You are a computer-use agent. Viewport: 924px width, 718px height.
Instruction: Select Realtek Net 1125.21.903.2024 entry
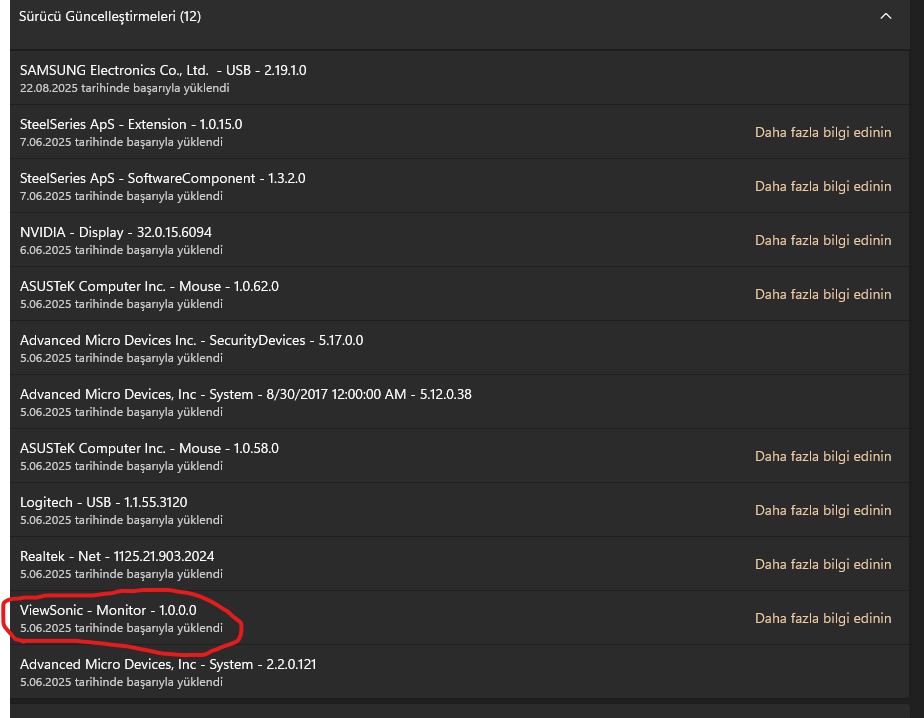click(x=460, y=565)
